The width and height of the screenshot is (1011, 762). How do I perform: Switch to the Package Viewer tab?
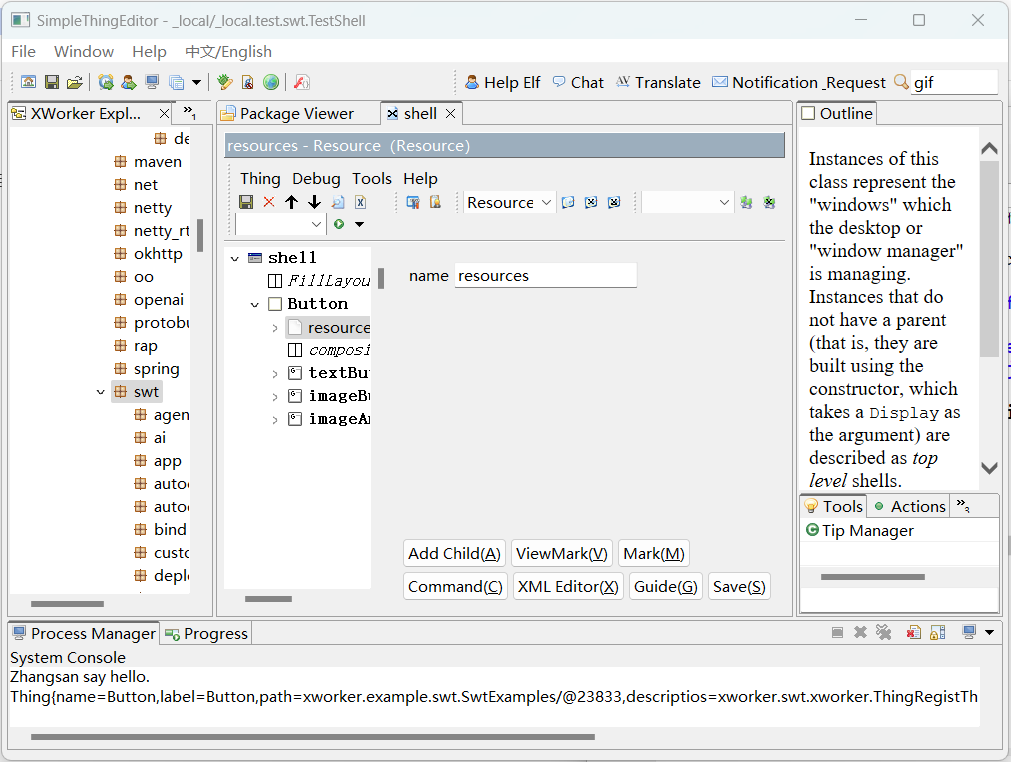tap(297, 113)
